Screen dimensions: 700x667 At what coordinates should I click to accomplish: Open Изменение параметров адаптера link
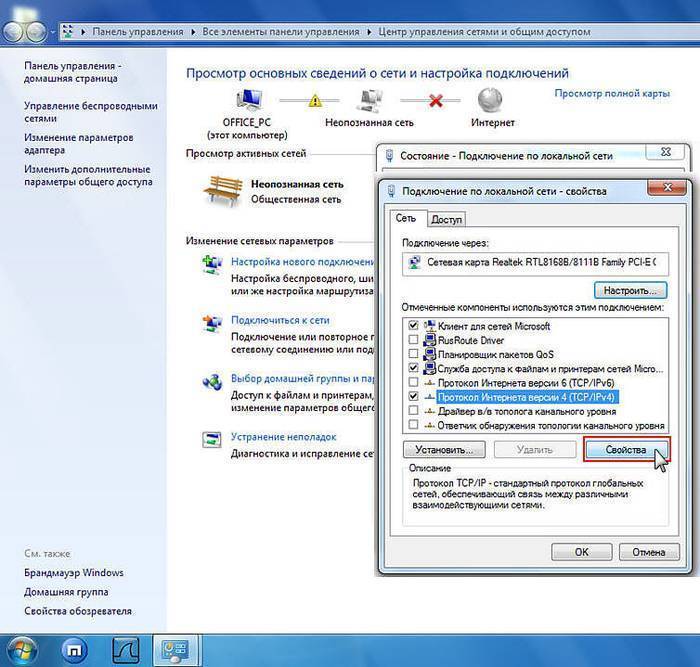pyautogui.click(x=79, y=144)
